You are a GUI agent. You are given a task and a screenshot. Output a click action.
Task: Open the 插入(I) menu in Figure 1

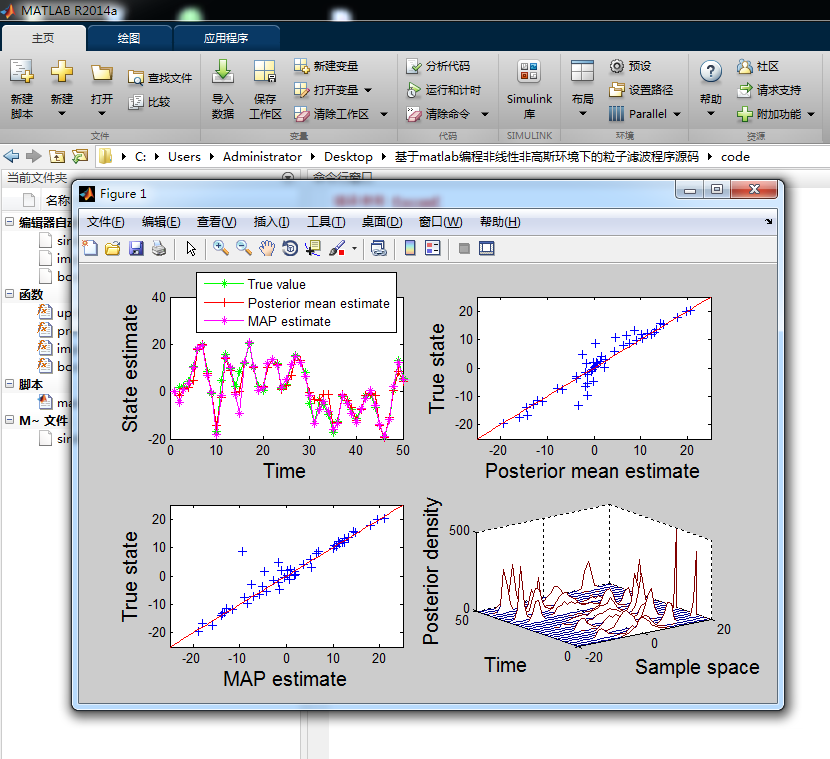(x=271, y=222)
